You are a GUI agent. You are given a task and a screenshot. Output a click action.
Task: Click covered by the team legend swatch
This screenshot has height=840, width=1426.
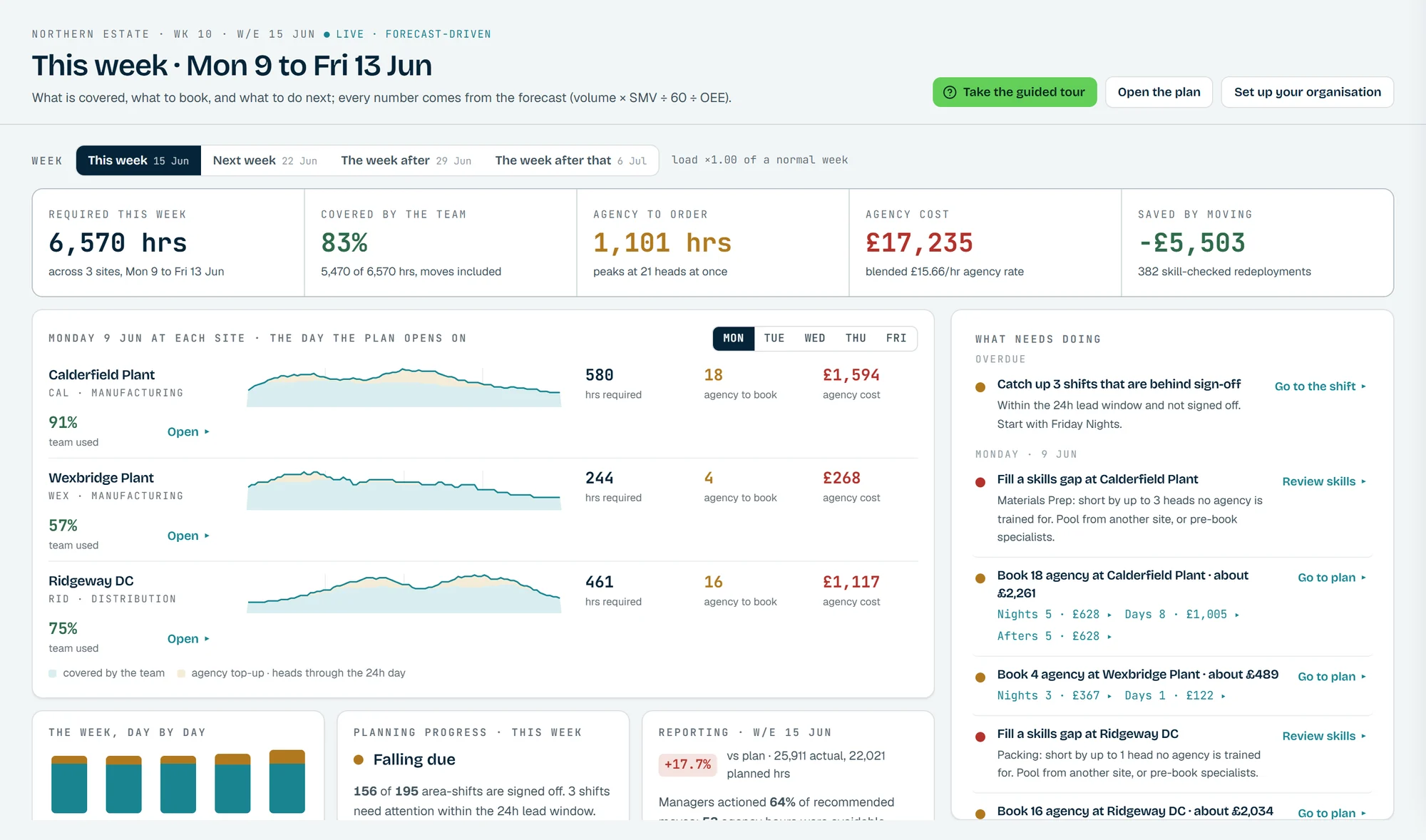(x=53, y=673)
